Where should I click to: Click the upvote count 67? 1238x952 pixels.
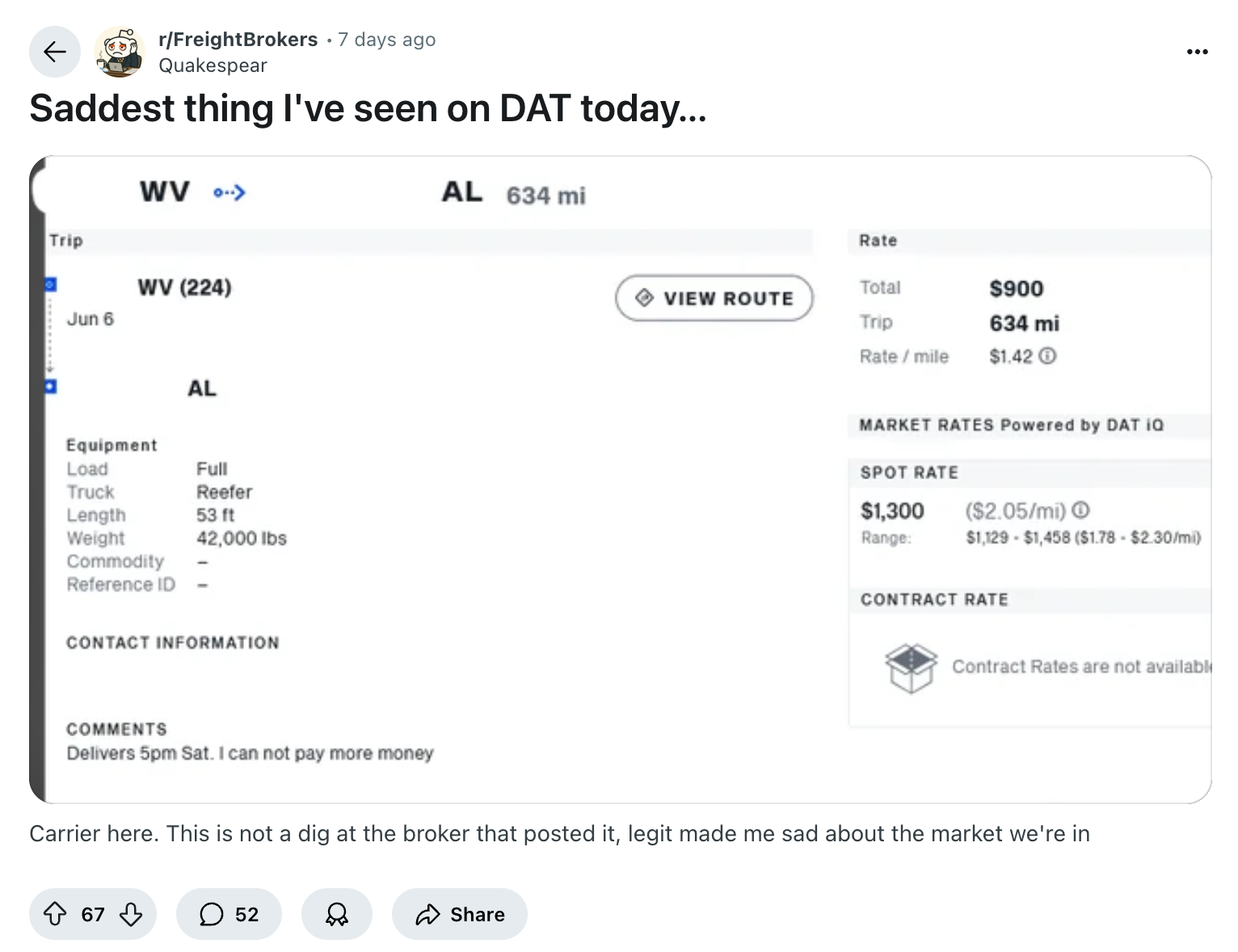click(93, 914)
